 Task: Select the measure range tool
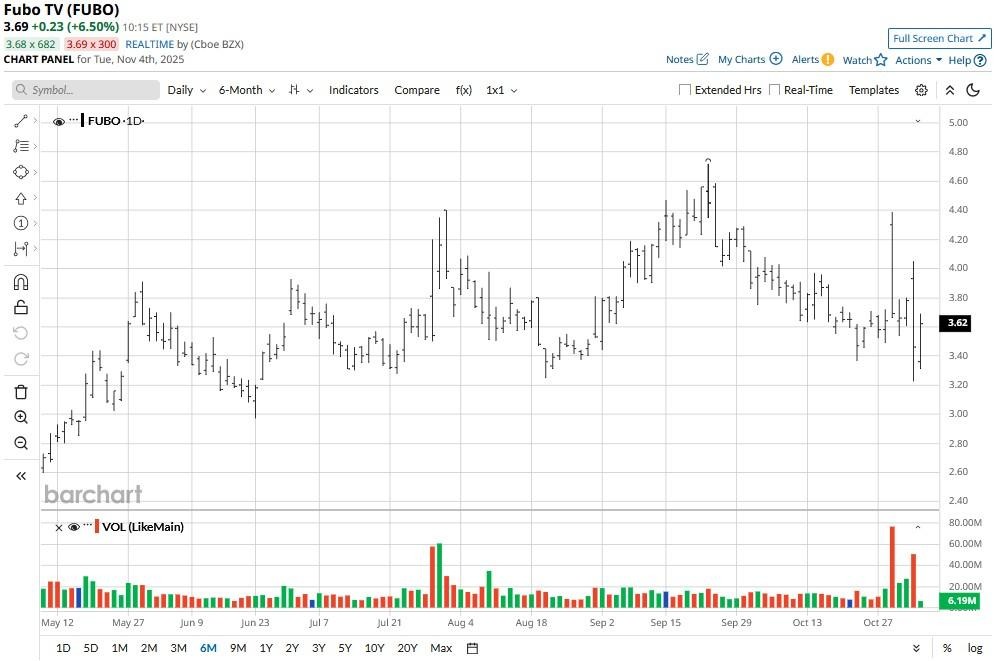20,249
